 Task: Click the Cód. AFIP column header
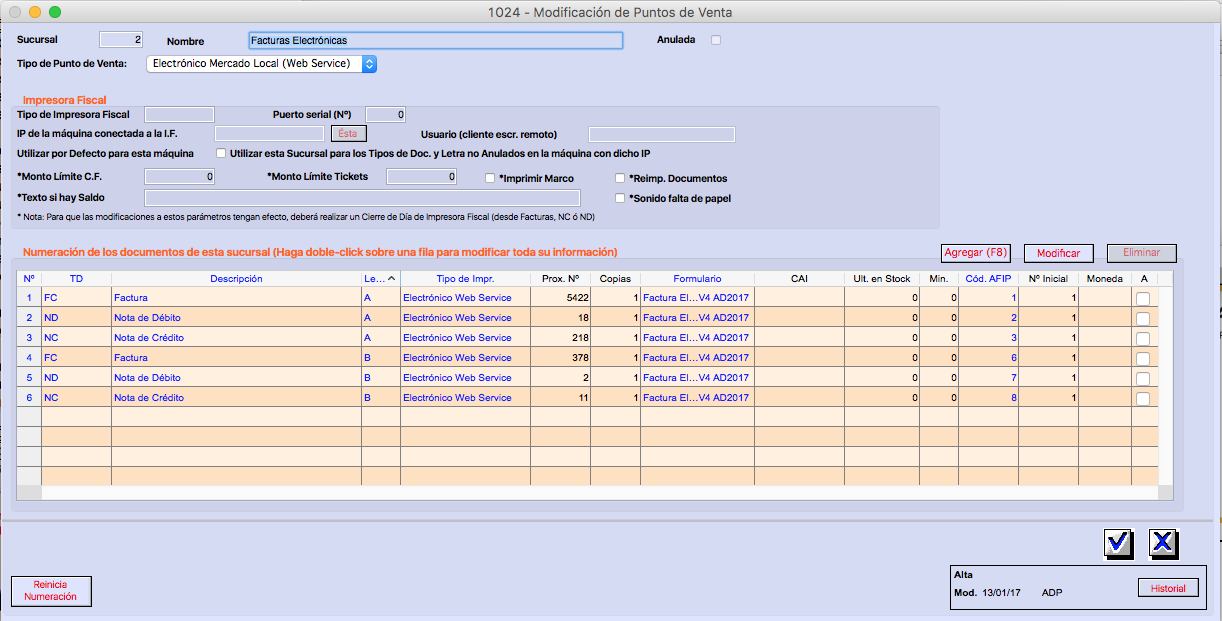coord(988,279)
